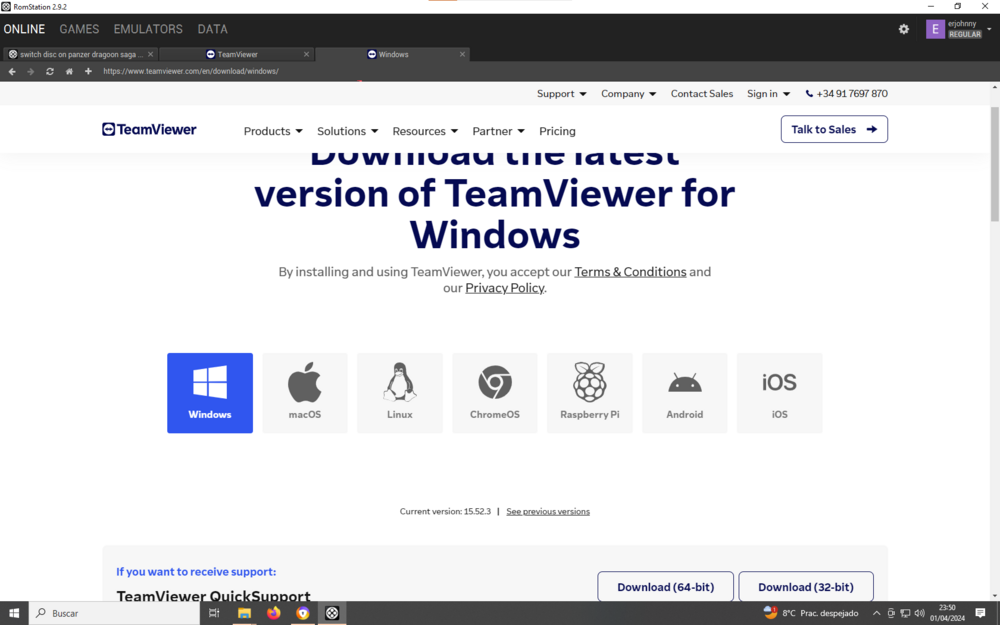This screenshot has height=625, width=1000.
Task: Click the Windows taskbar Buscar search box
Action: tap(115, 613)
